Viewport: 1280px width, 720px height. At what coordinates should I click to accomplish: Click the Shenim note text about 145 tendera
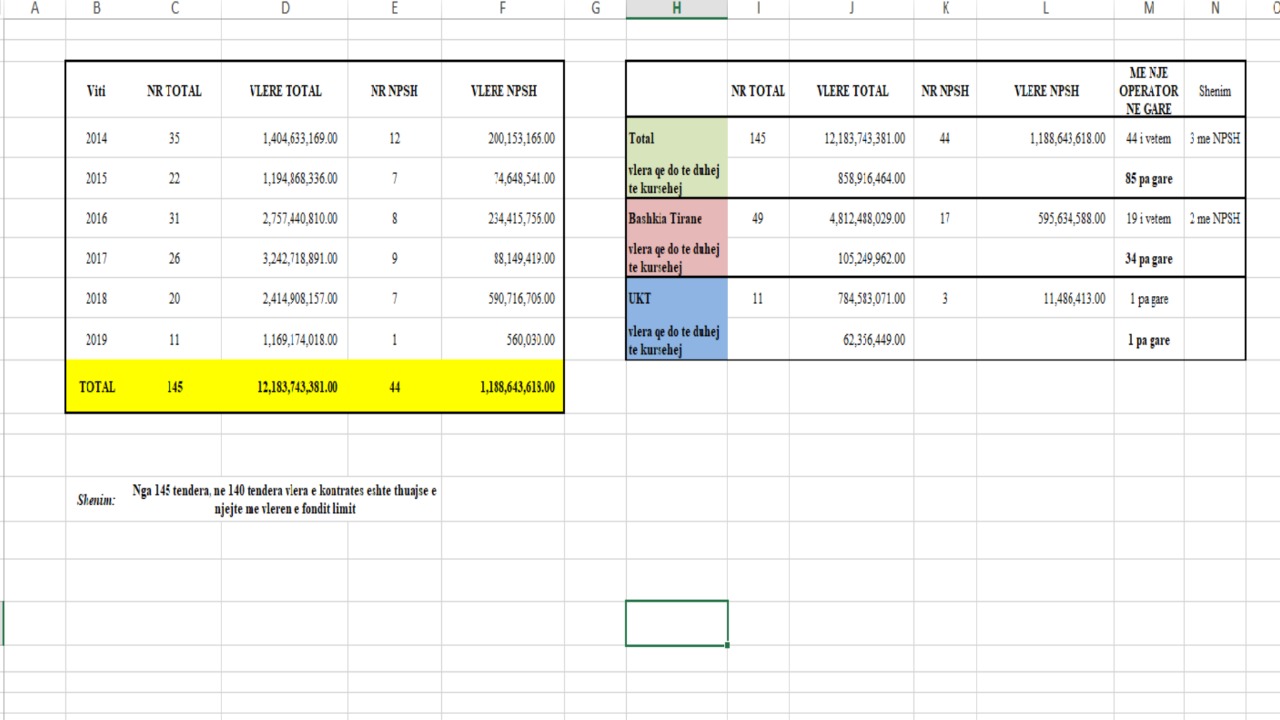click(x=284, y=500)
